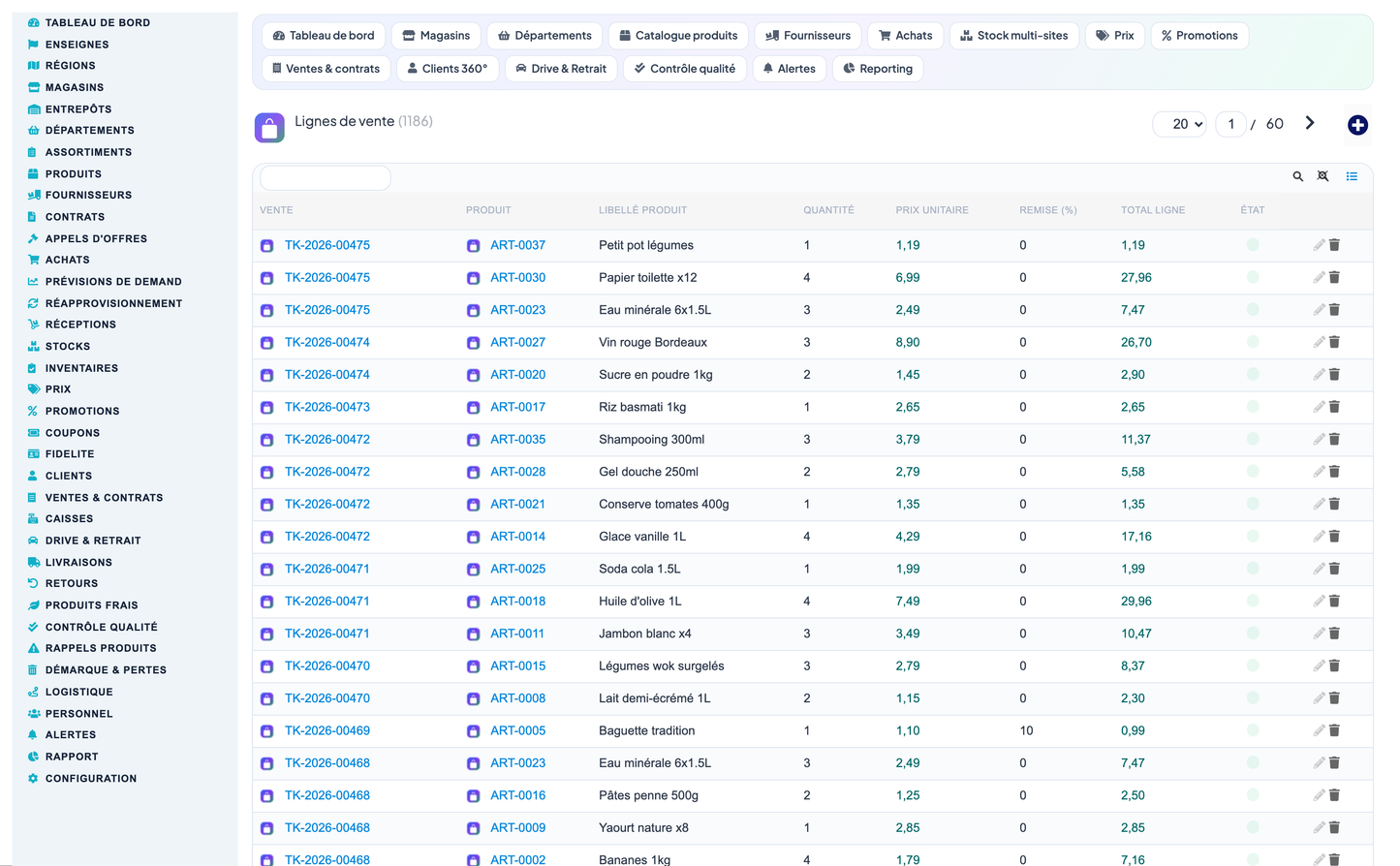Add a new sales line with plus icon
The width and height of the screenshot is (1400, 866).
coord(1357,125)
